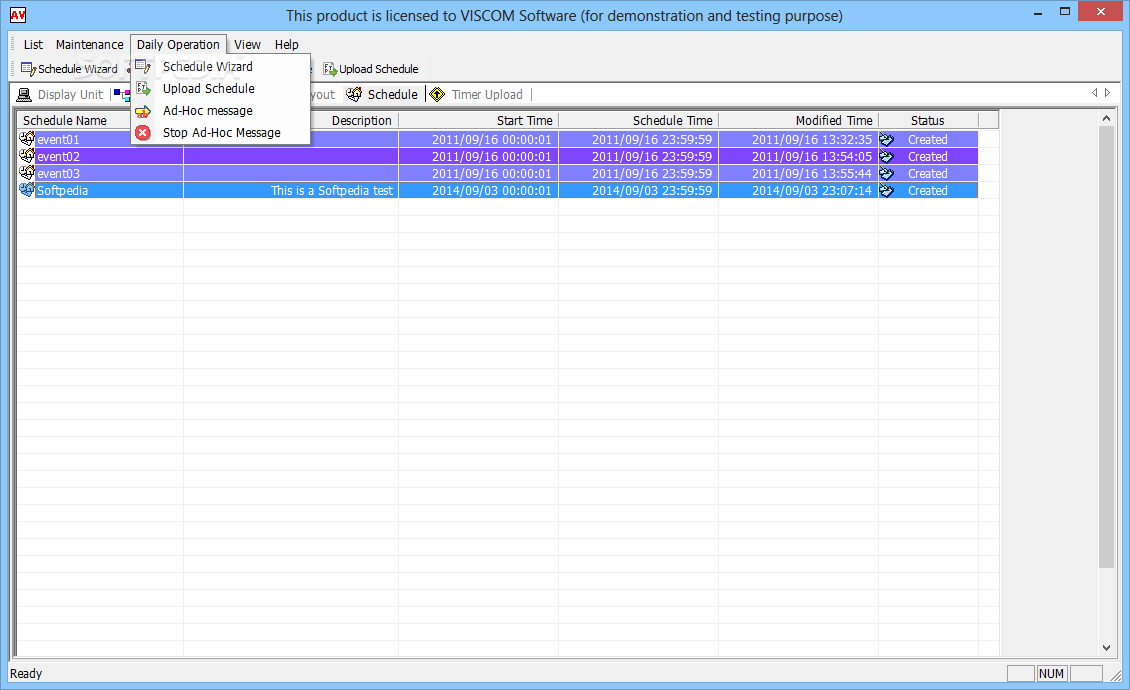Click the Upload Schedule icon in dropdown menu
The image size is (1130, 690).
pyautogui.click(x=143, y=89)
